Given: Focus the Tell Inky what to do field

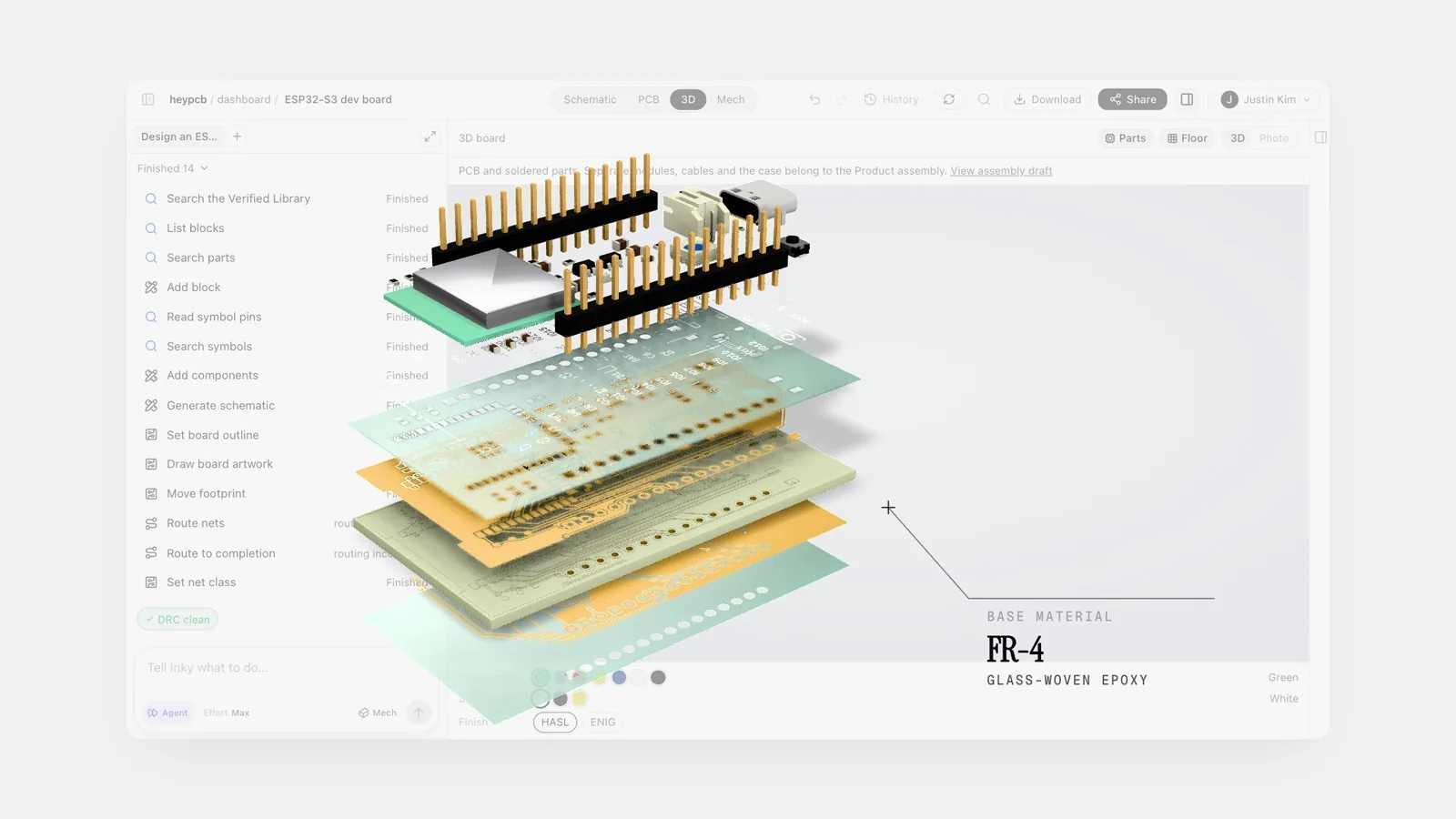Looking at the screenshot, I should pos(287,668).
